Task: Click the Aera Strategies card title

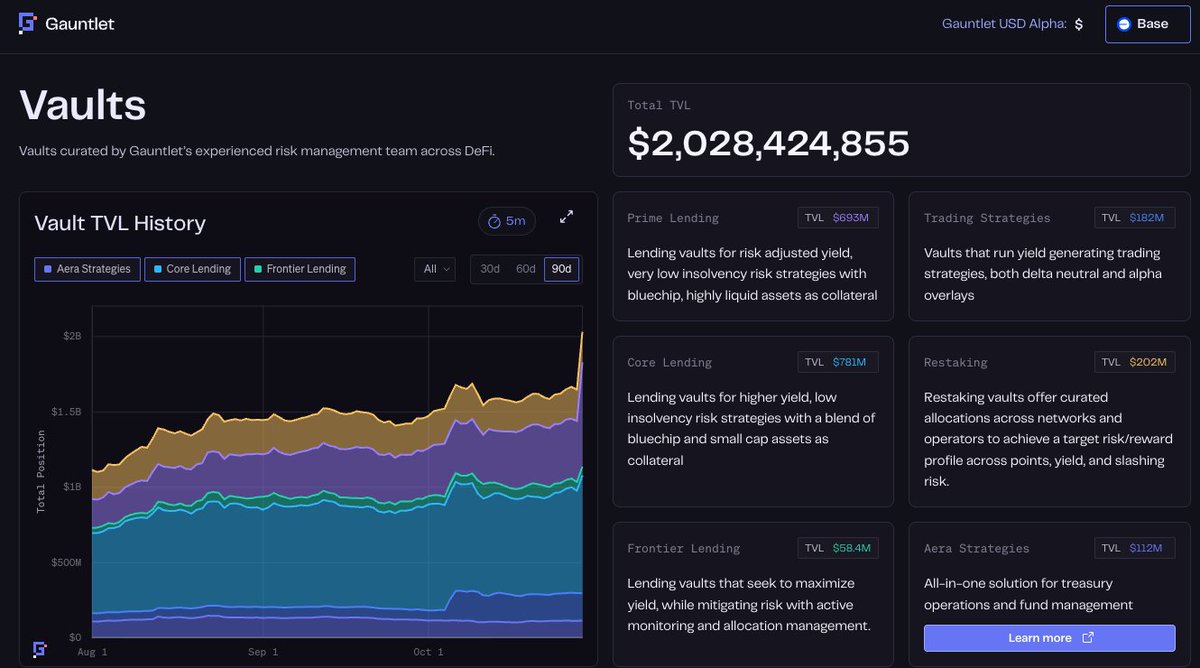Action: (x=976, y=548)
